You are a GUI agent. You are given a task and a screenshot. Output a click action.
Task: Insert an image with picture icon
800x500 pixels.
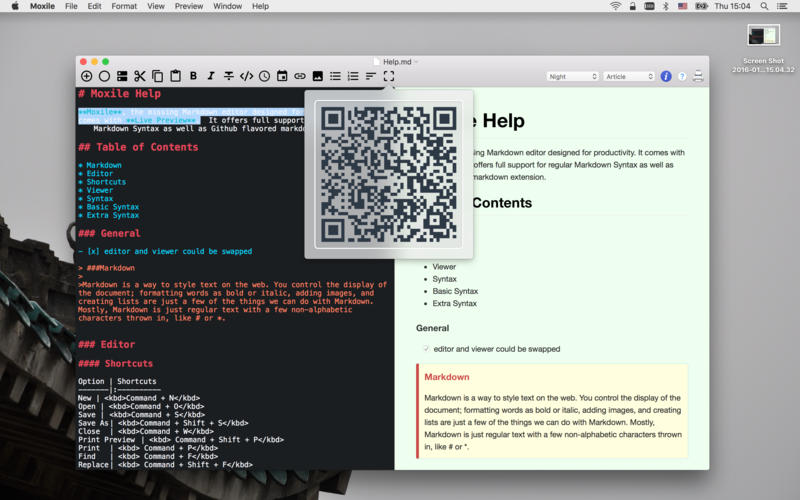[317, 76]
